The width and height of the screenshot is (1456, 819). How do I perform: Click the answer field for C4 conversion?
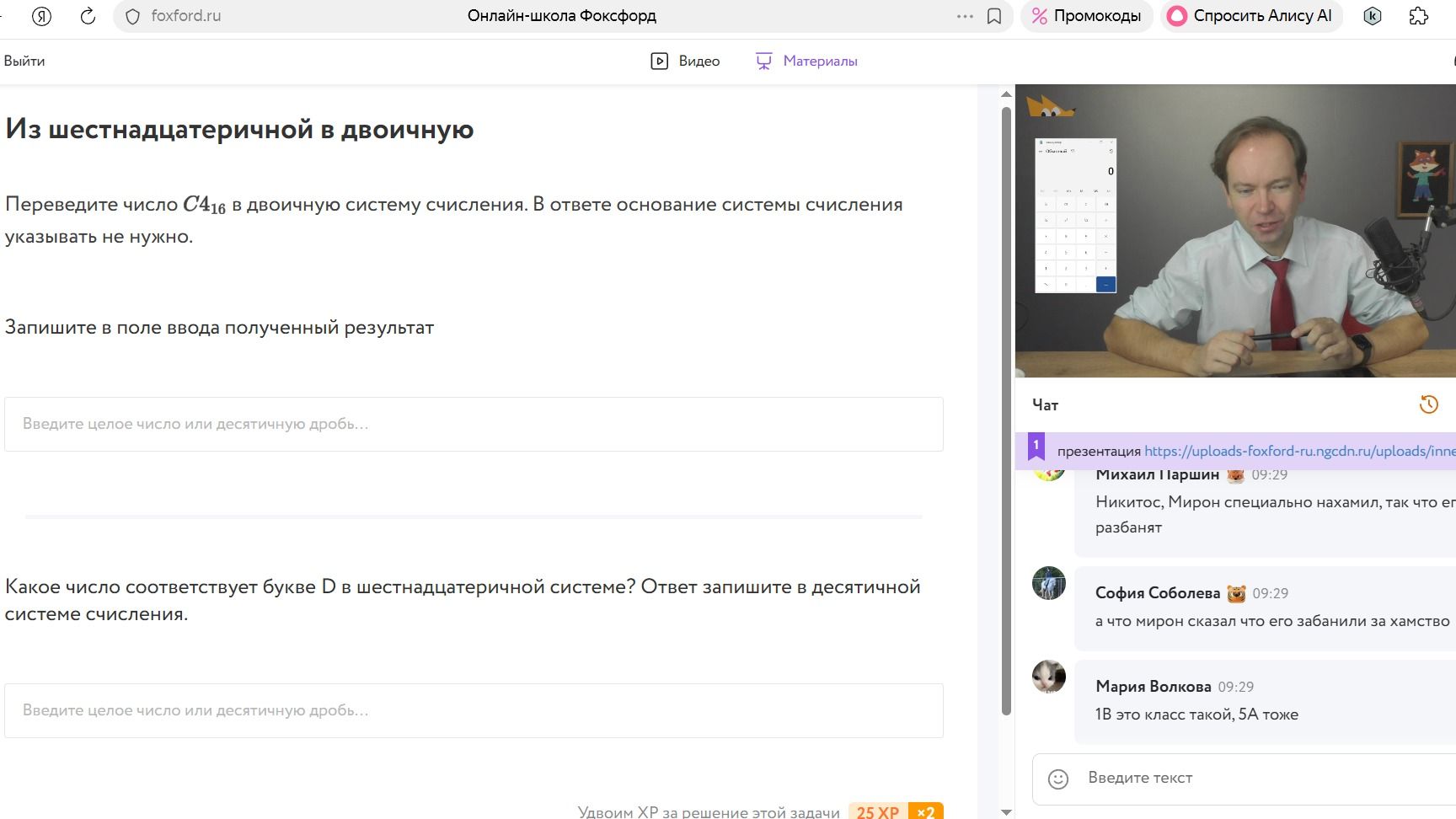pos(474,424)
